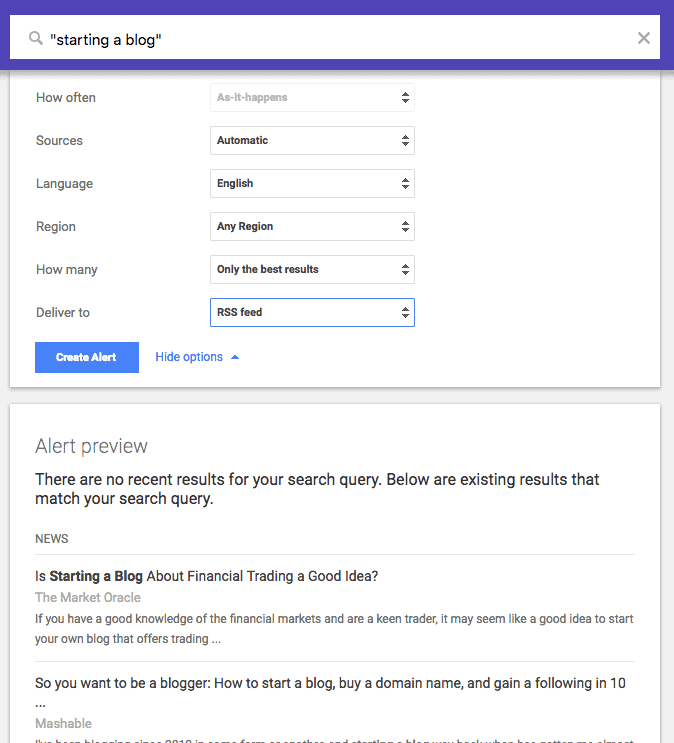Click the Create Alert button
Screen dimensions: 674x743
87,357
